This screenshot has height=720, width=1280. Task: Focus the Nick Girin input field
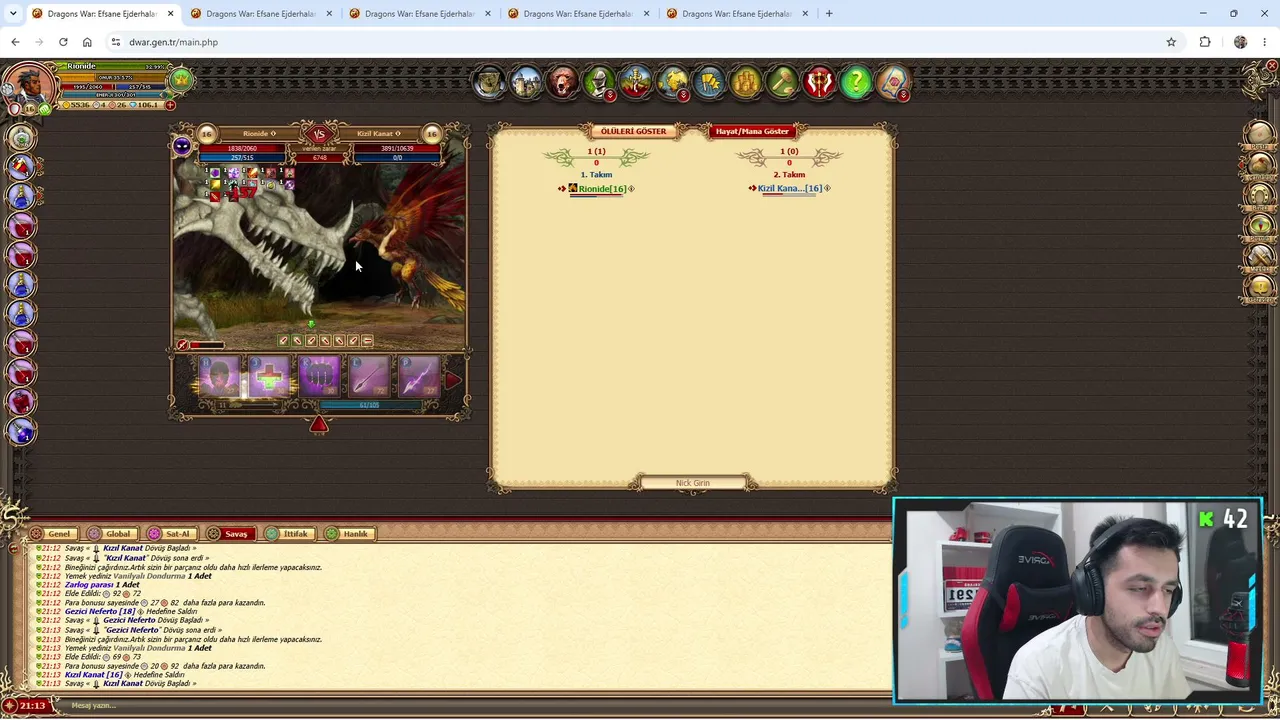[x=692, y=483]
